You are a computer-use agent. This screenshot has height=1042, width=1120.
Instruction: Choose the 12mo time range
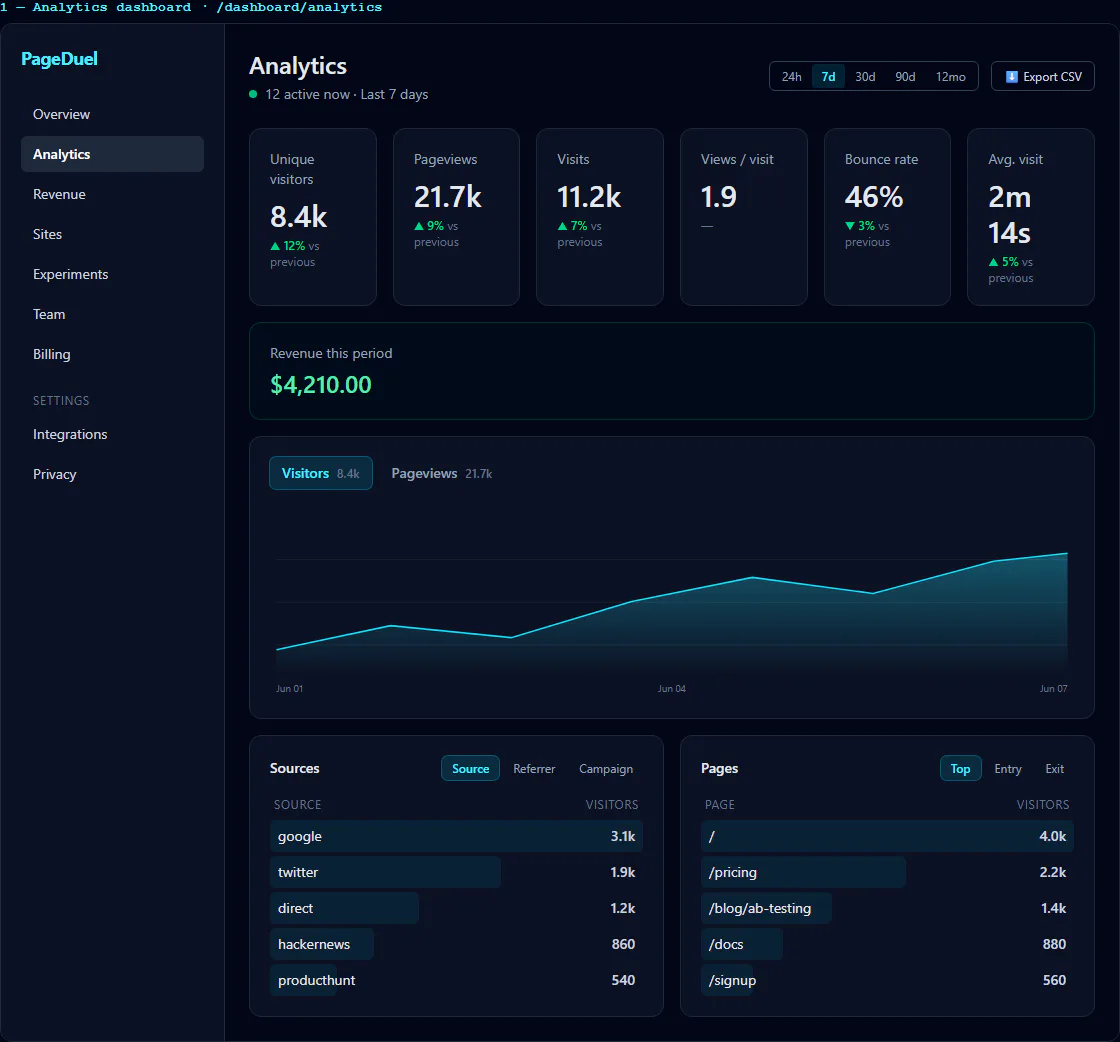tap(951, 76)
